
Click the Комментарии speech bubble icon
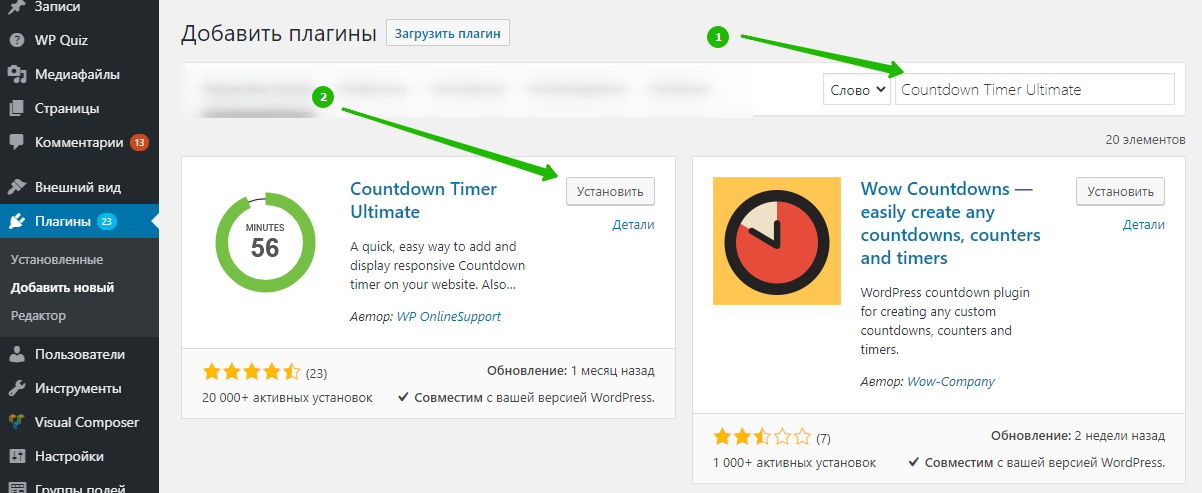coord(16,142)
